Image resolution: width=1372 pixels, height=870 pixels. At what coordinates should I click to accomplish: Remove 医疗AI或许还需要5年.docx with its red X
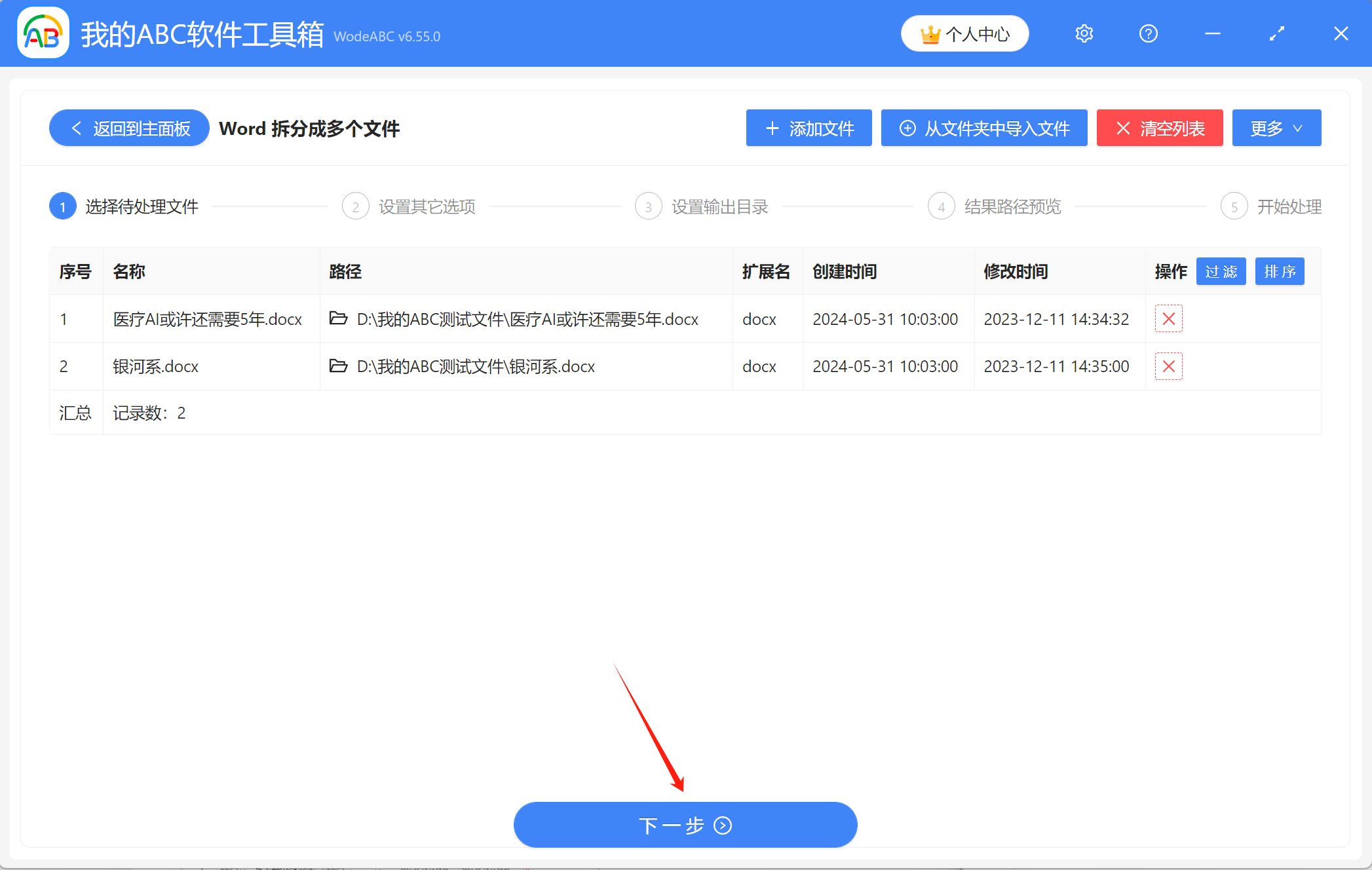tap(1168, 319)
